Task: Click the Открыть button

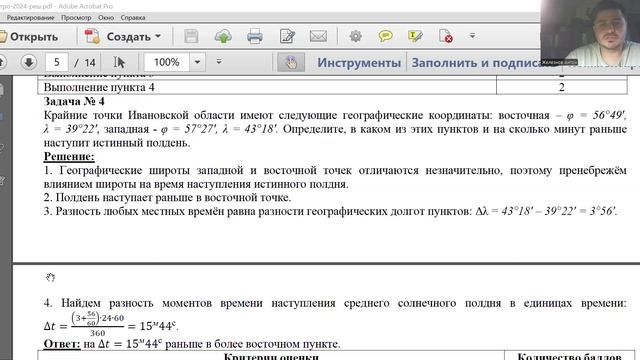Action: (x=29, y=37)
